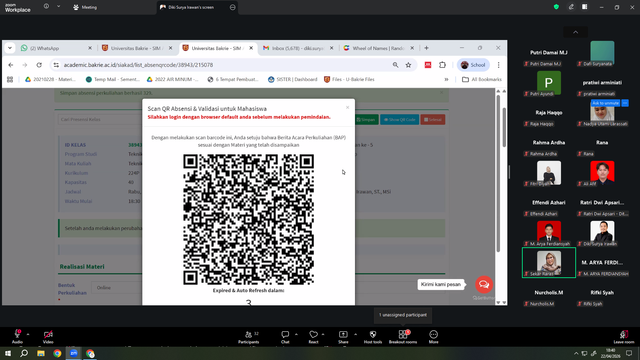Open Temp Mail bookmark
640x360 pixels.
point(113,80)
